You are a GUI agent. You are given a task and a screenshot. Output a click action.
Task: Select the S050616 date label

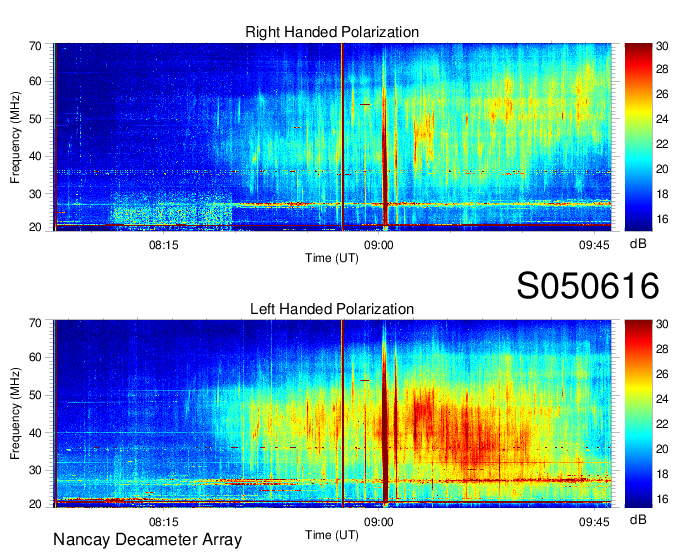pyautogui.click(x=588, y=286)
